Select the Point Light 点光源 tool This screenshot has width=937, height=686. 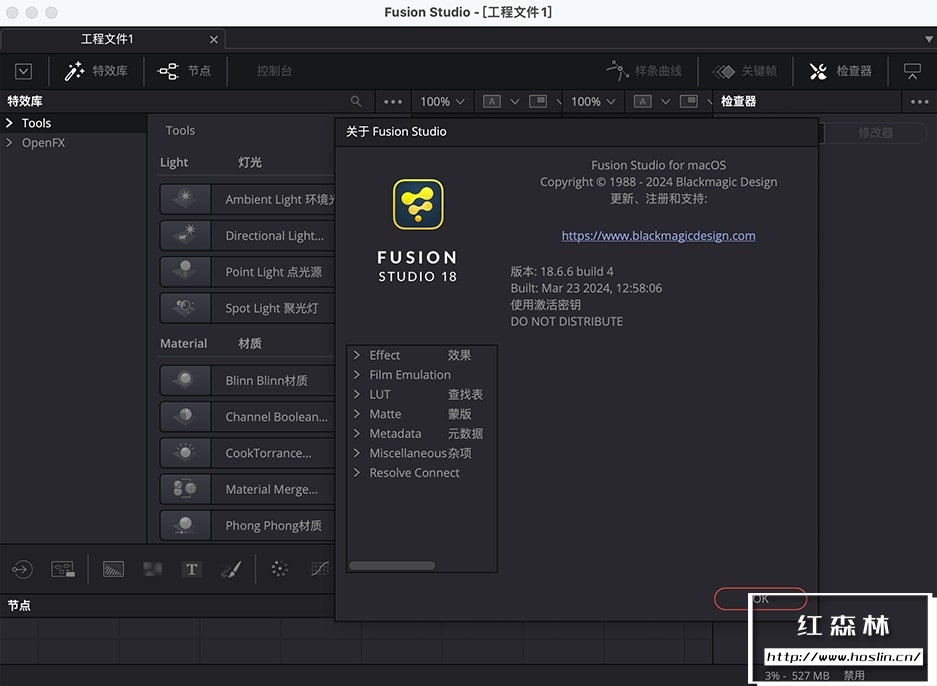coord(247,272)
